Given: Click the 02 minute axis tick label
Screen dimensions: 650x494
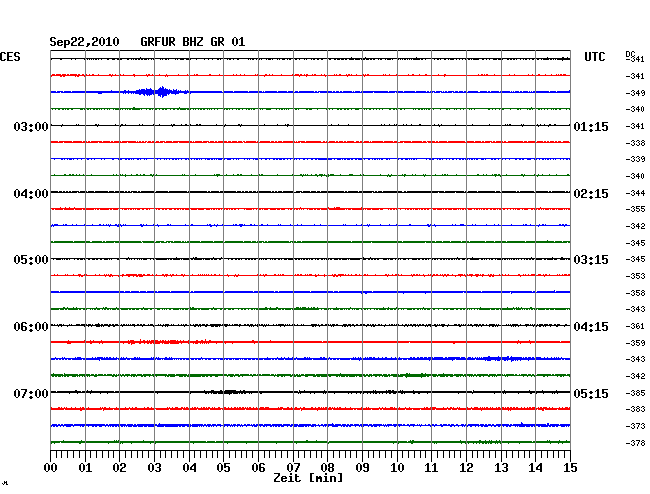Looking at the screenshot, I should (x=119, y=468).
